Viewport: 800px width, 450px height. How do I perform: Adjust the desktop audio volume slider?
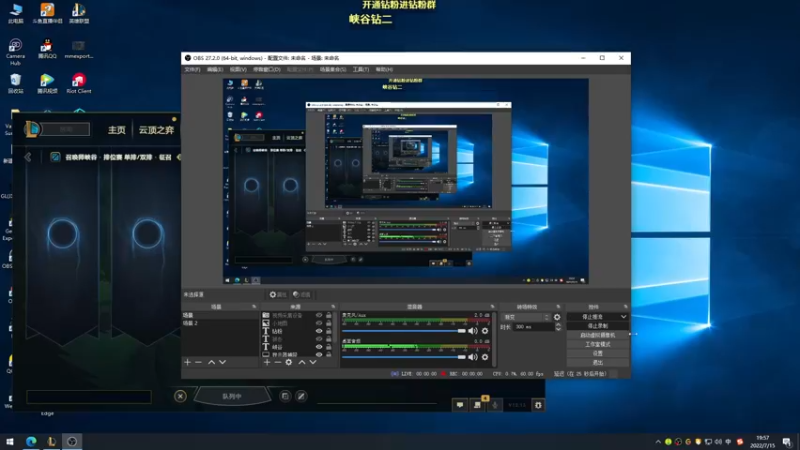click(x=404, y=357)
